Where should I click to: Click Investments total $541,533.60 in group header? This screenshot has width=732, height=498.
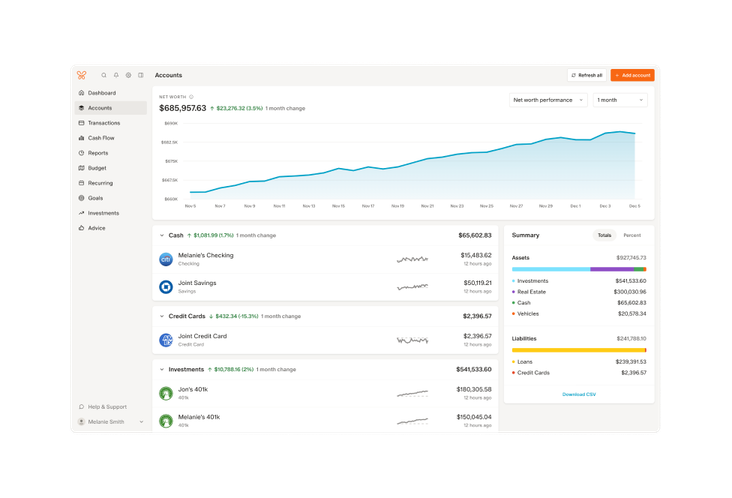tap(473, 370)
